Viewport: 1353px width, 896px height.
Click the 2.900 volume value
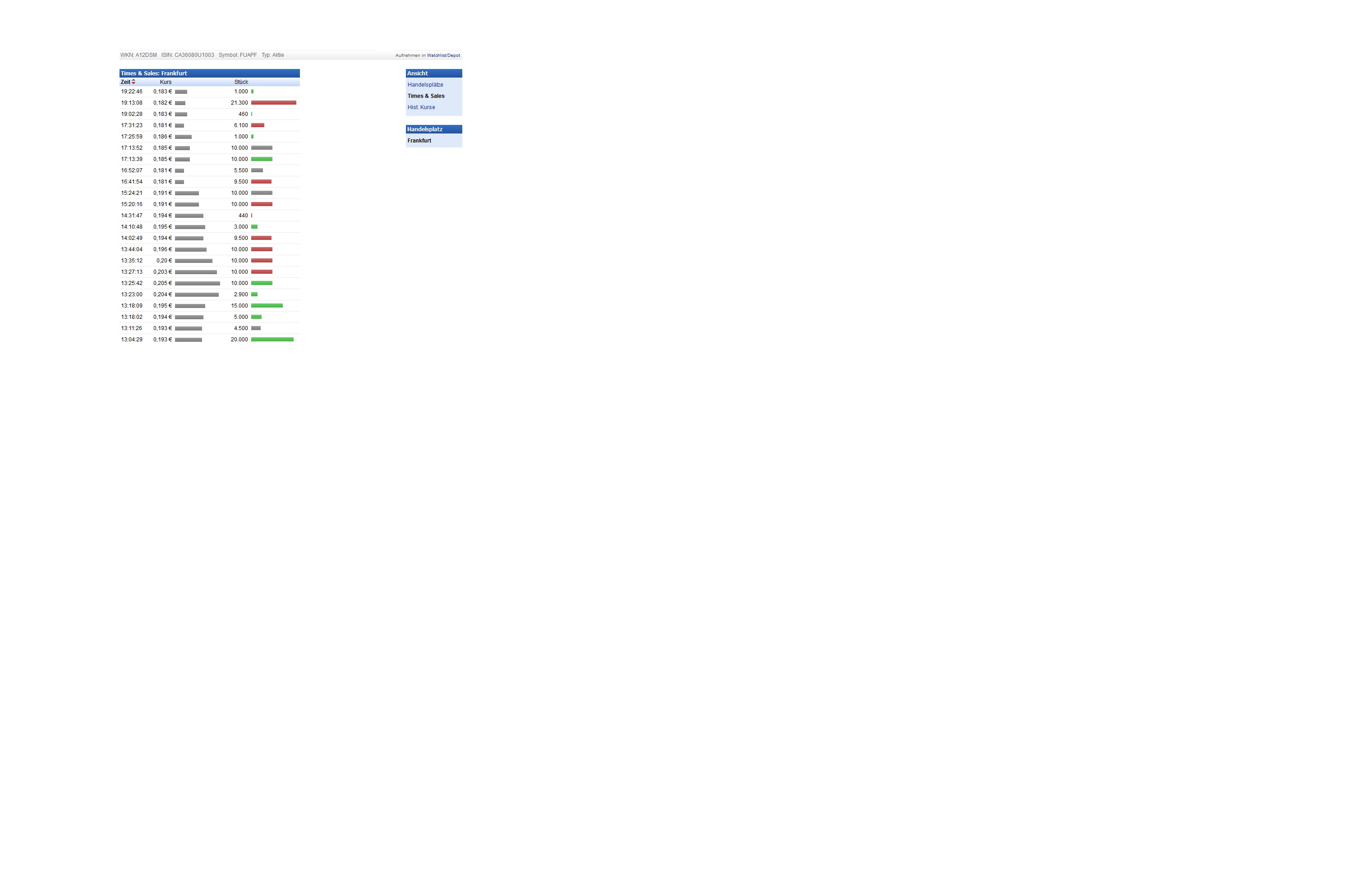[240, 295]
